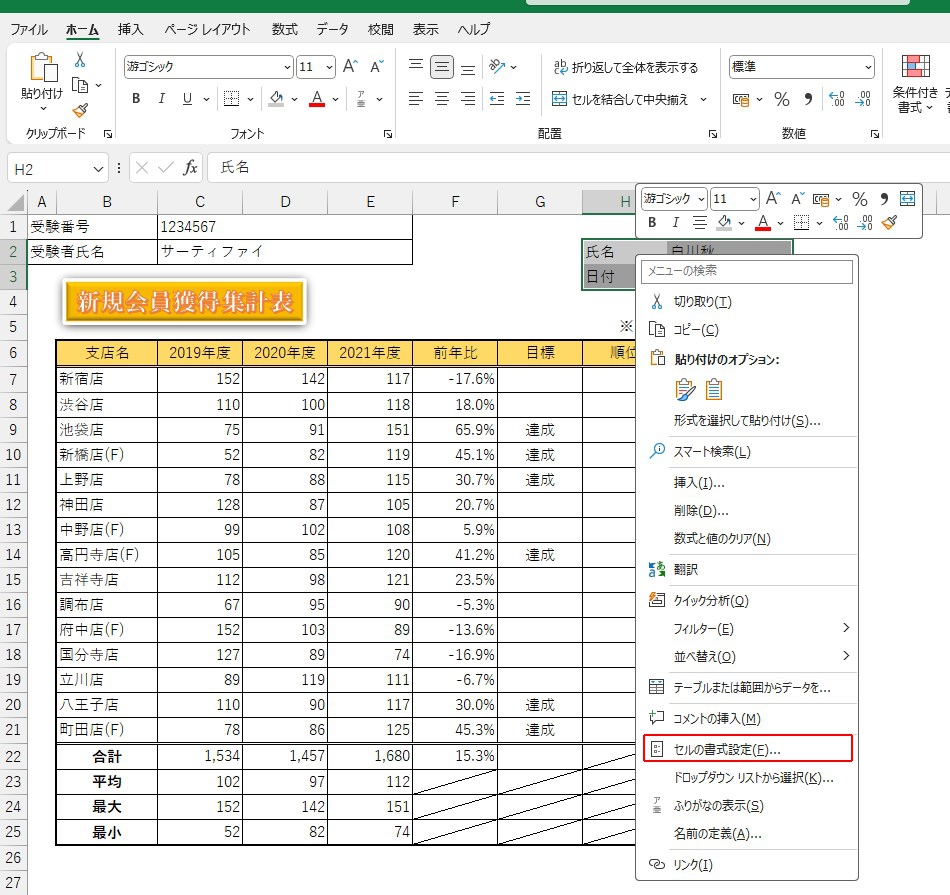Toggle Italic in the ribbon font group
The width and height of the screenshot is (950, 895).
pyautogui.click(x=161, y=99)
